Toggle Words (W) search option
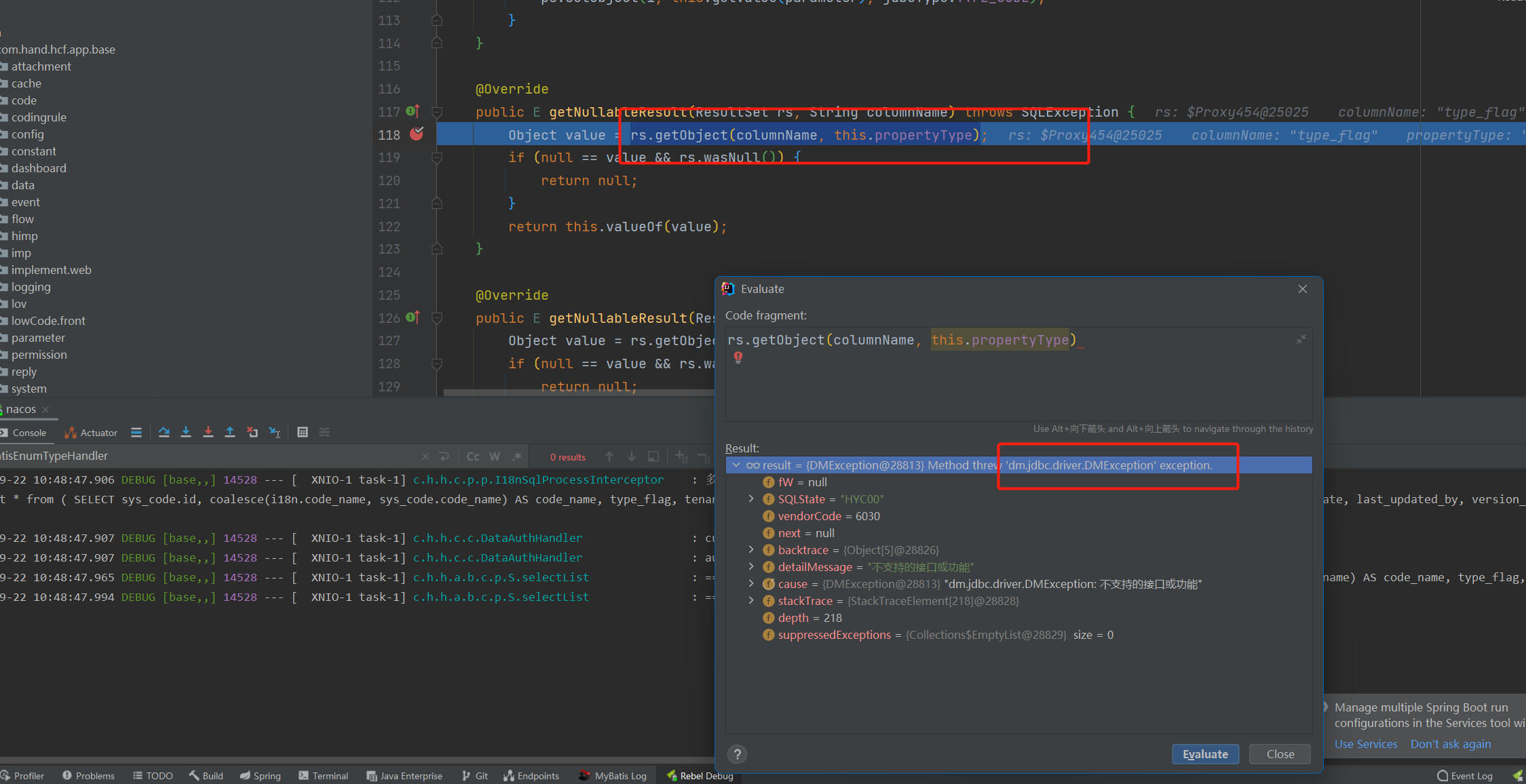 (x=495, y=456)
